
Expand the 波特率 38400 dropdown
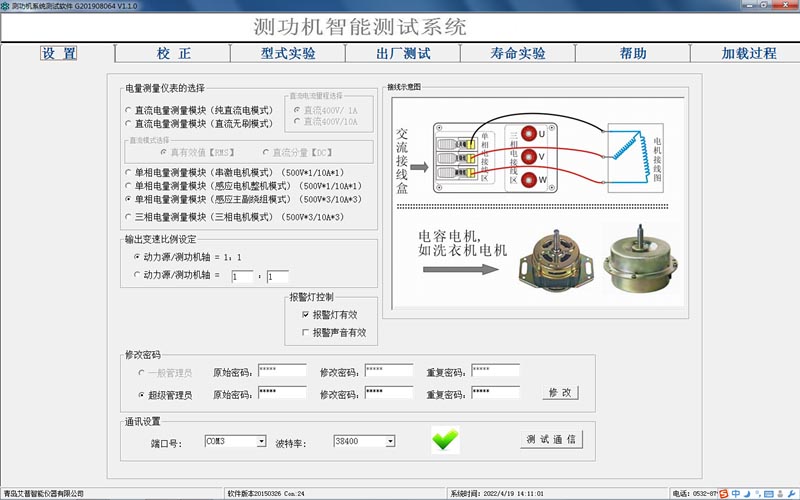coord(390,440)
